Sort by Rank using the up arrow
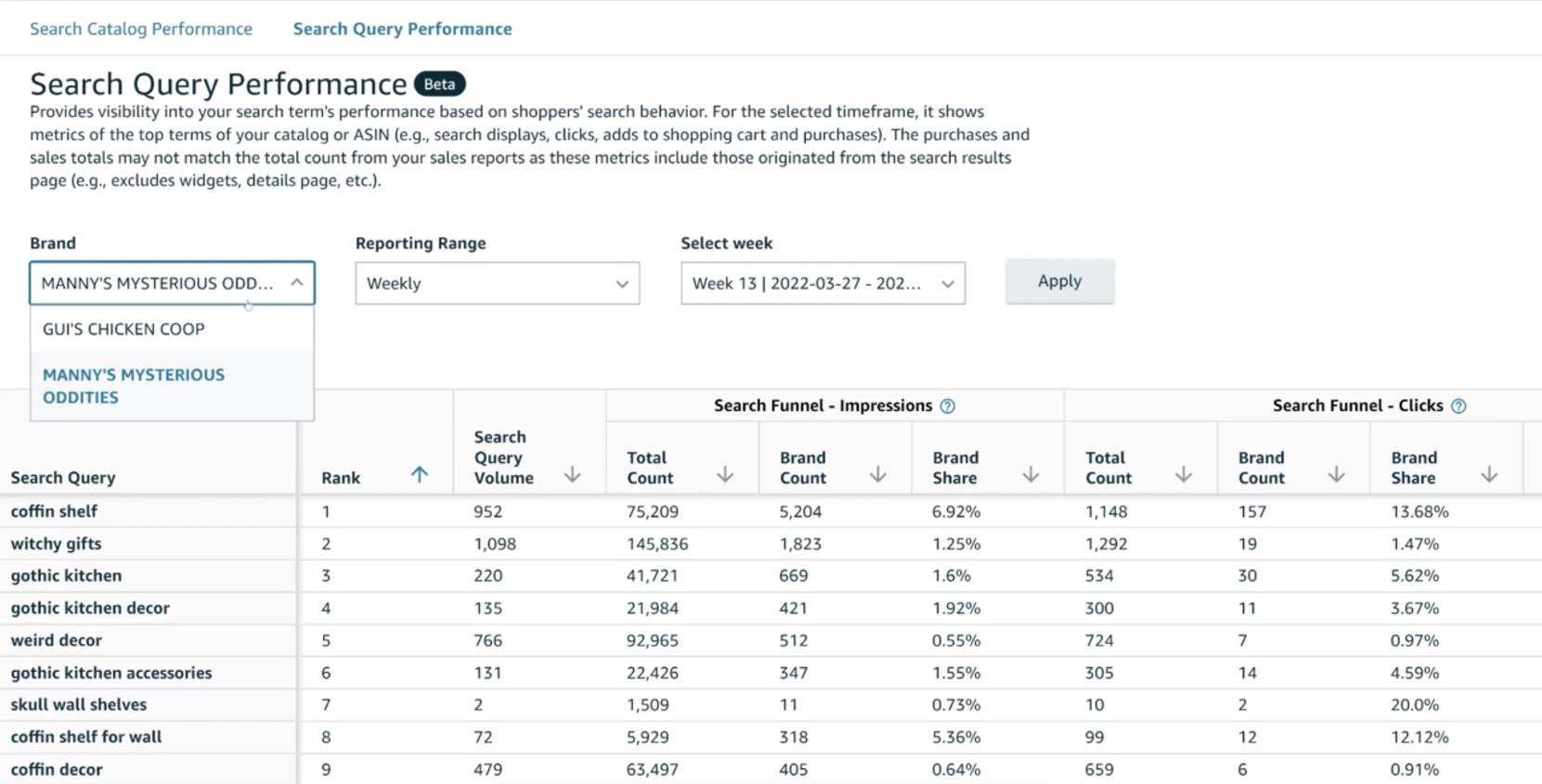Image resolution: width=1542 pixels, height=784 pixels. point(420,475)
